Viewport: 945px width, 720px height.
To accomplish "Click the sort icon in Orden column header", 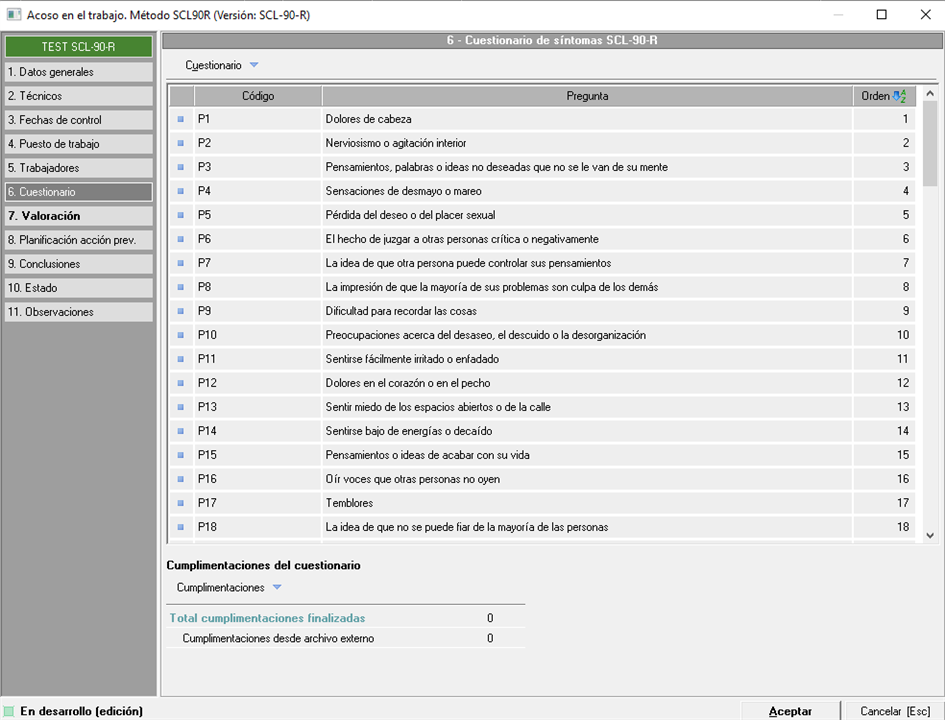I will (899, 96).
